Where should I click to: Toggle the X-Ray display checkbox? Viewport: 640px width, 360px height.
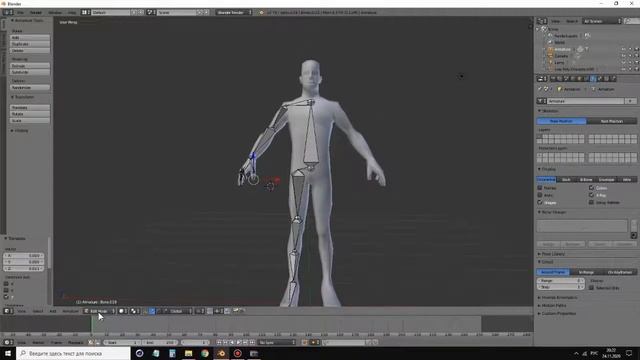pyautogui.click(x=591, y=195)
